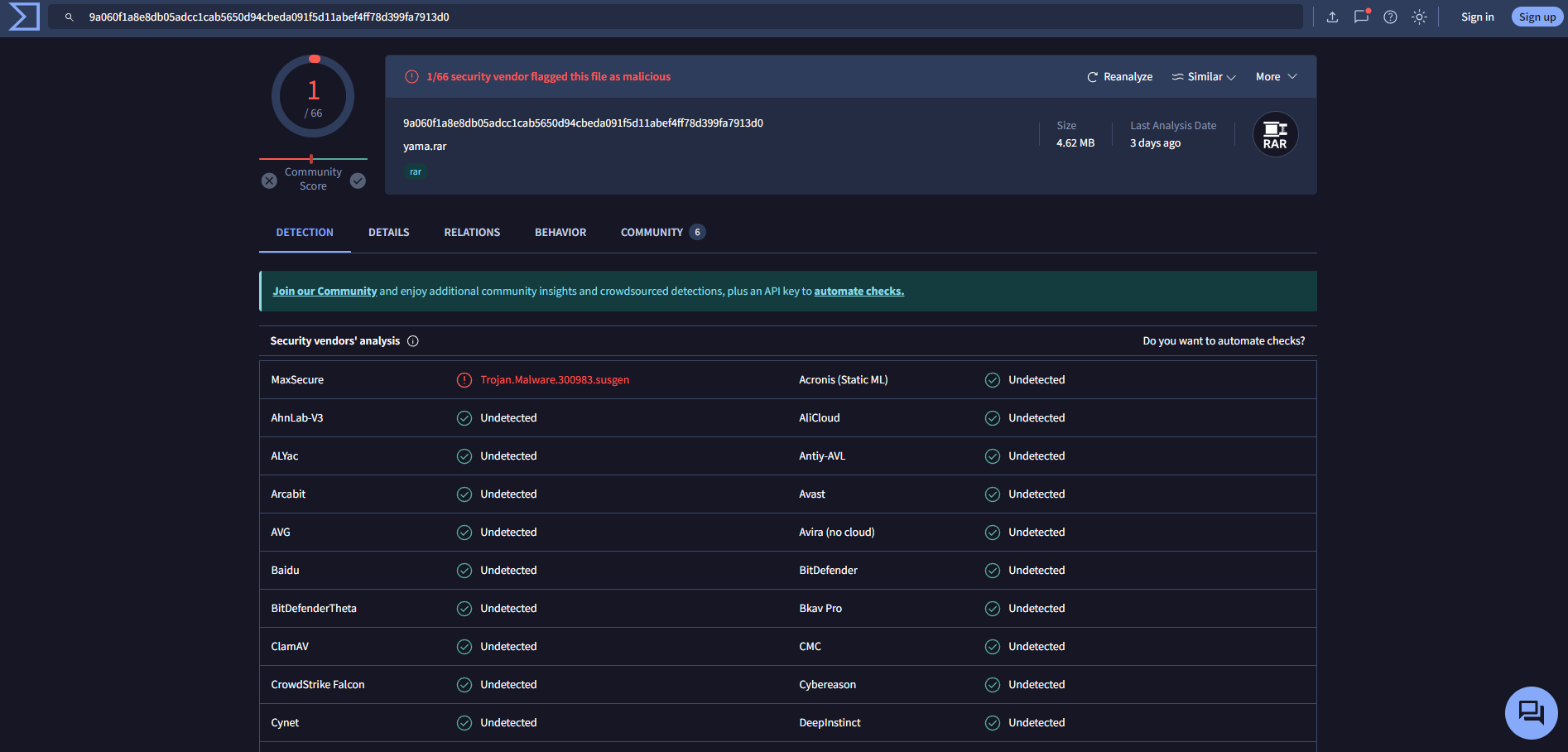This screenshot has width=1568, height=752.
Task: Open the chat bubble widget
Action: pos(1531,712)
